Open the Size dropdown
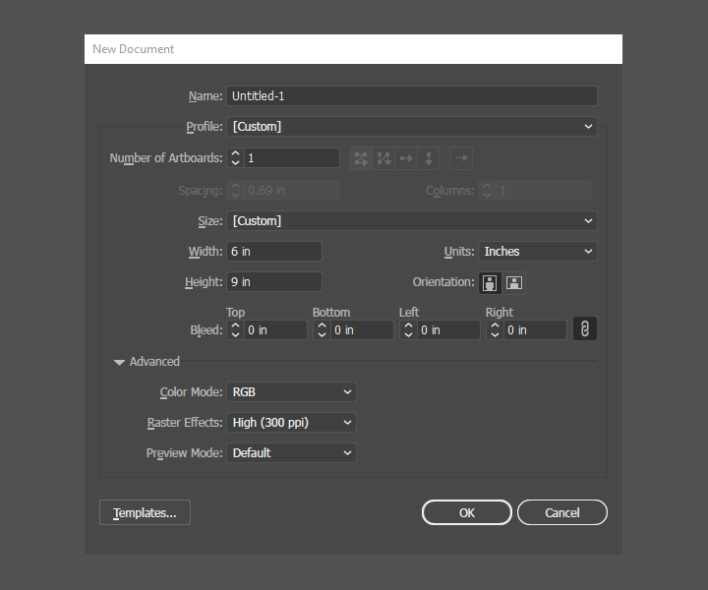Image resolution: width=708 pixels, height=590 pixels. [412, 221]
